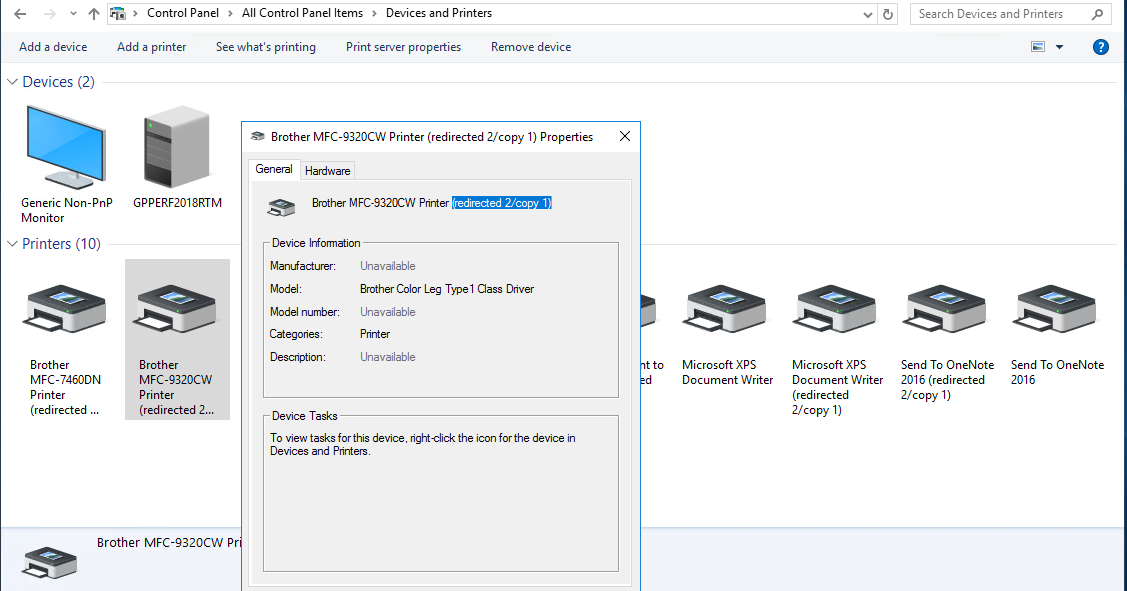Refresh the Devices and Printers view

pyautogui.click(x=888, y=14)
